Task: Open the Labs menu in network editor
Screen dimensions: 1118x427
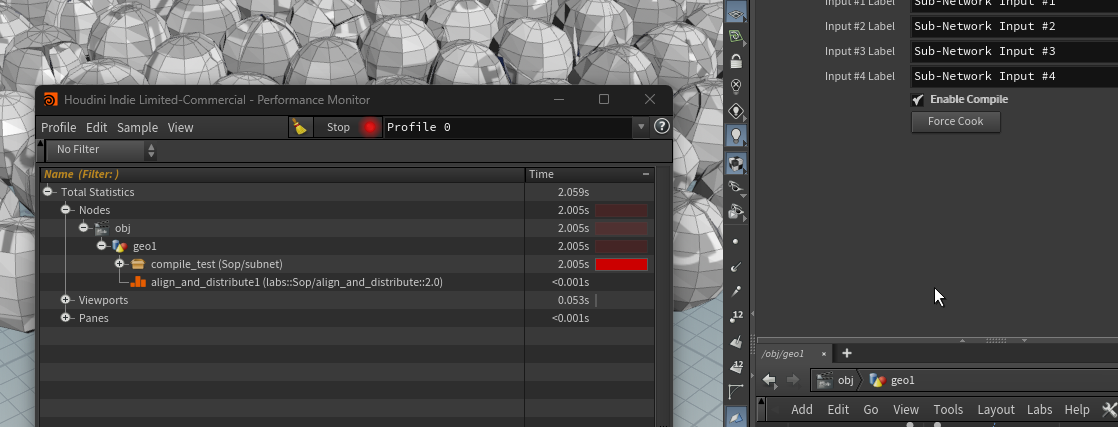Action: pos(1039,410)
